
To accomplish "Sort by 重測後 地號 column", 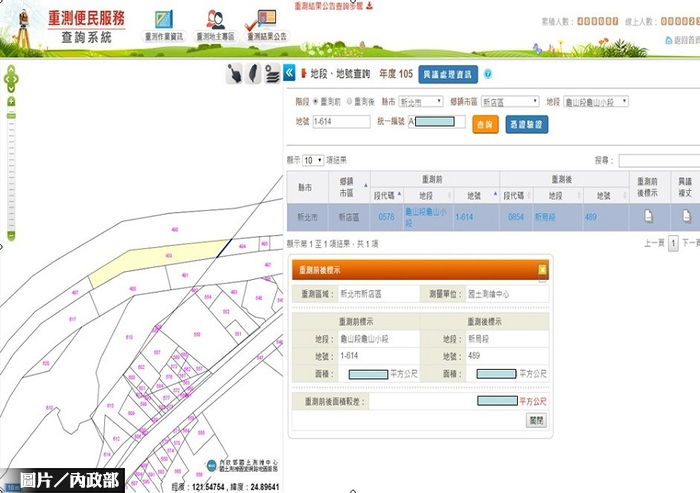I will 606,196.
